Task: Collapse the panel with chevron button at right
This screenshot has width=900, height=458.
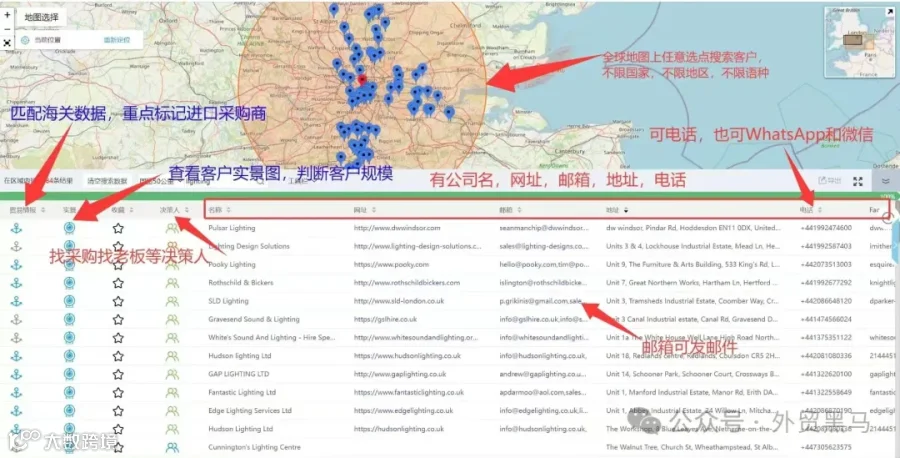Action: click(886, 181)
